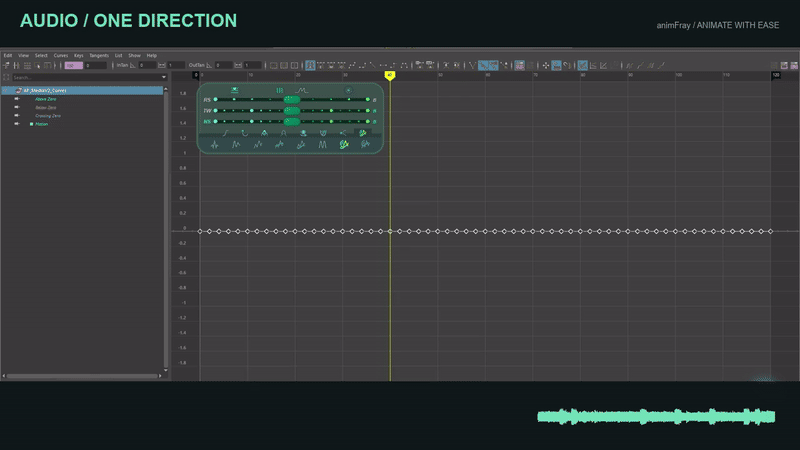
Task: Toggle the lock icon beside NS slider
Action: click(374, 121)
